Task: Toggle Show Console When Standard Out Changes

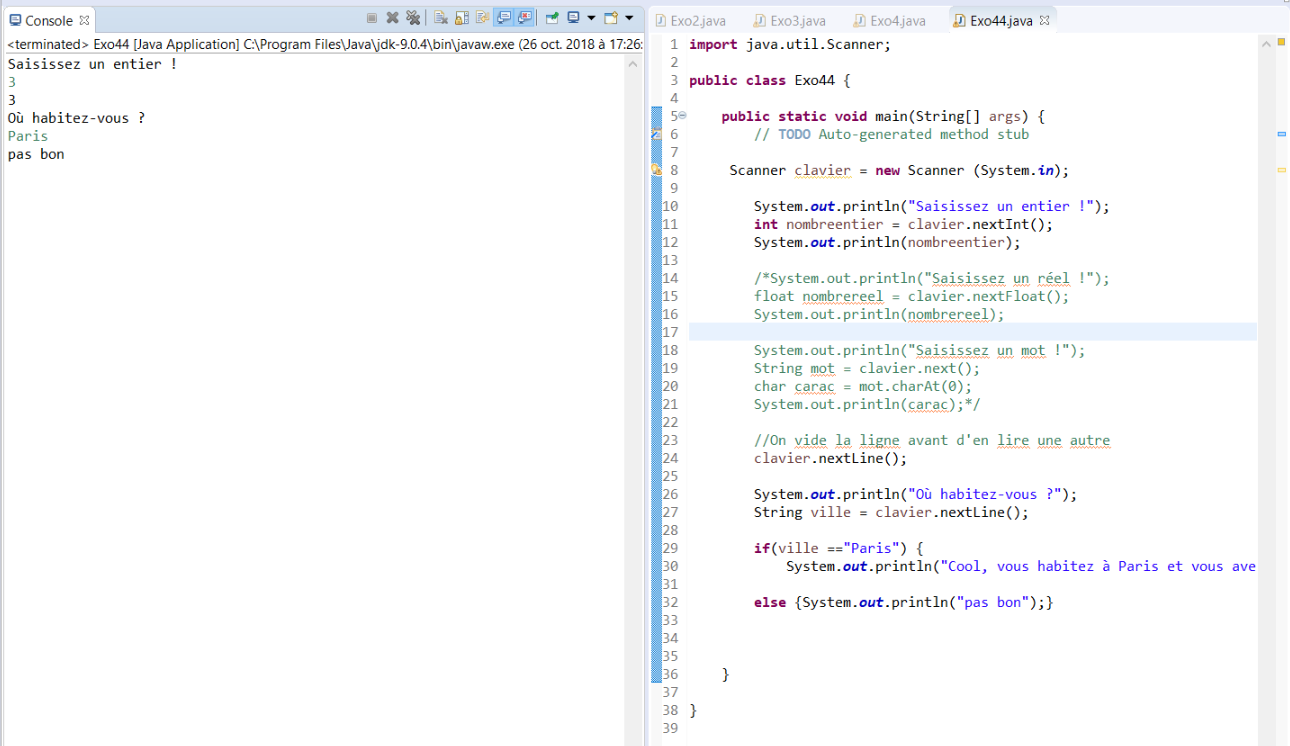Action: point(503,18)
